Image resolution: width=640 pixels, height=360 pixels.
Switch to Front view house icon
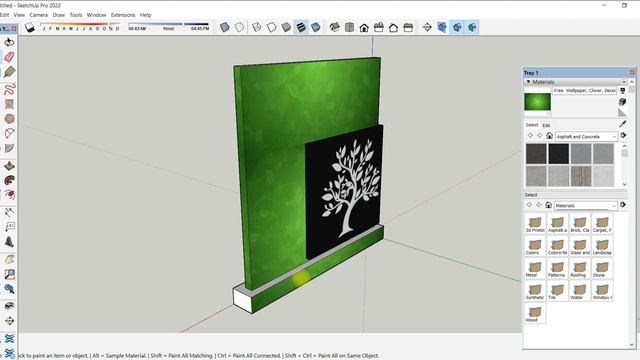click(x=364, y=27)
